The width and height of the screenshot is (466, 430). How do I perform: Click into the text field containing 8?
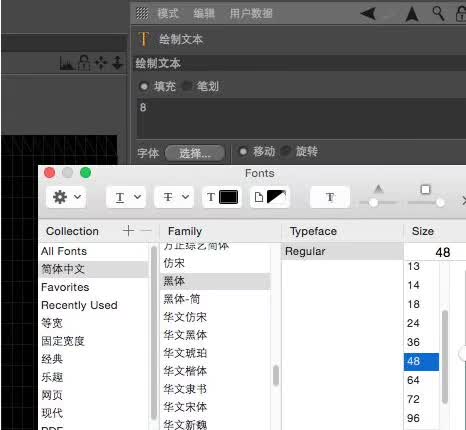click(x=301, y=118)
